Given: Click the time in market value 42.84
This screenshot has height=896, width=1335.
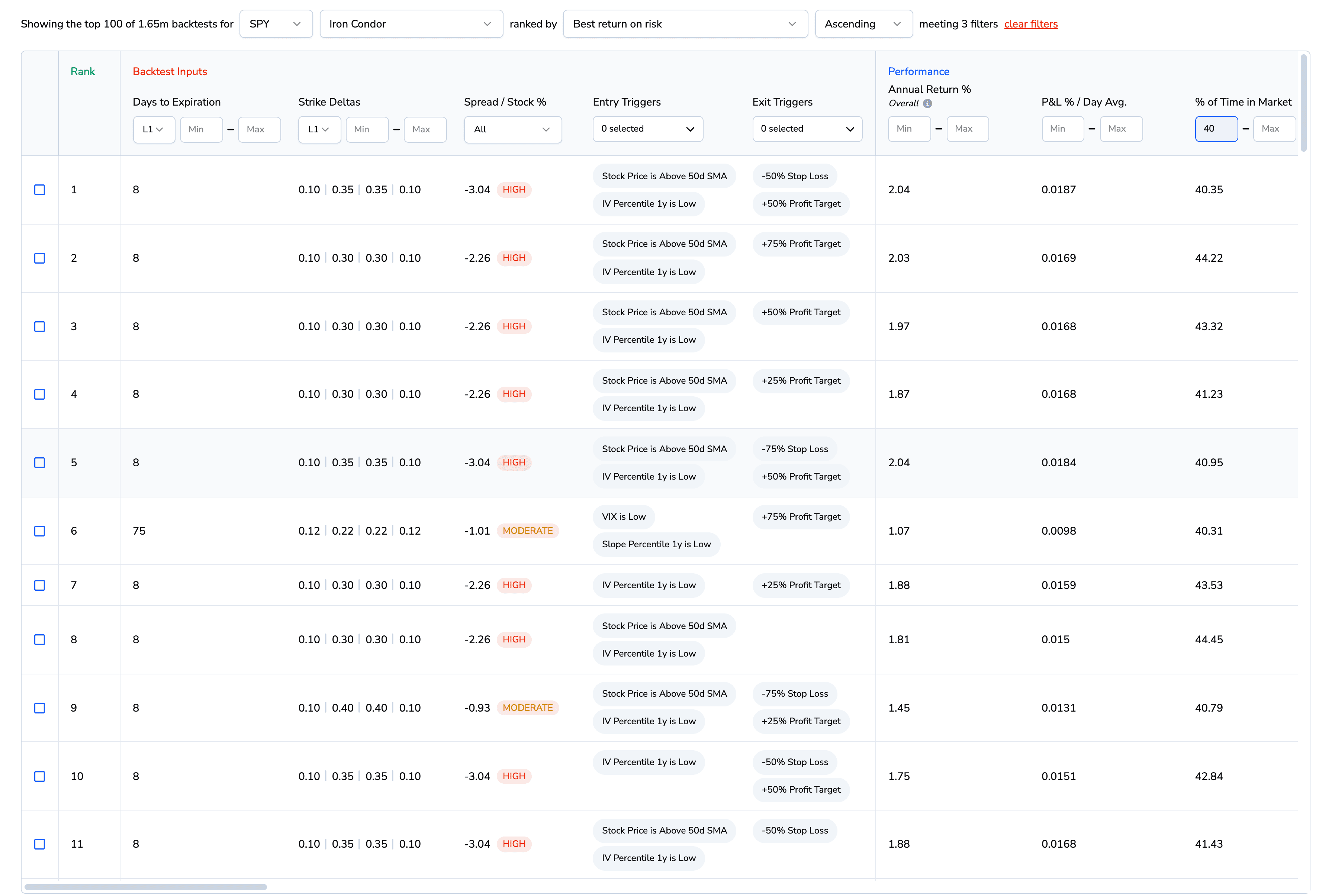Looking at the screenshot, I should (1209, 776).
